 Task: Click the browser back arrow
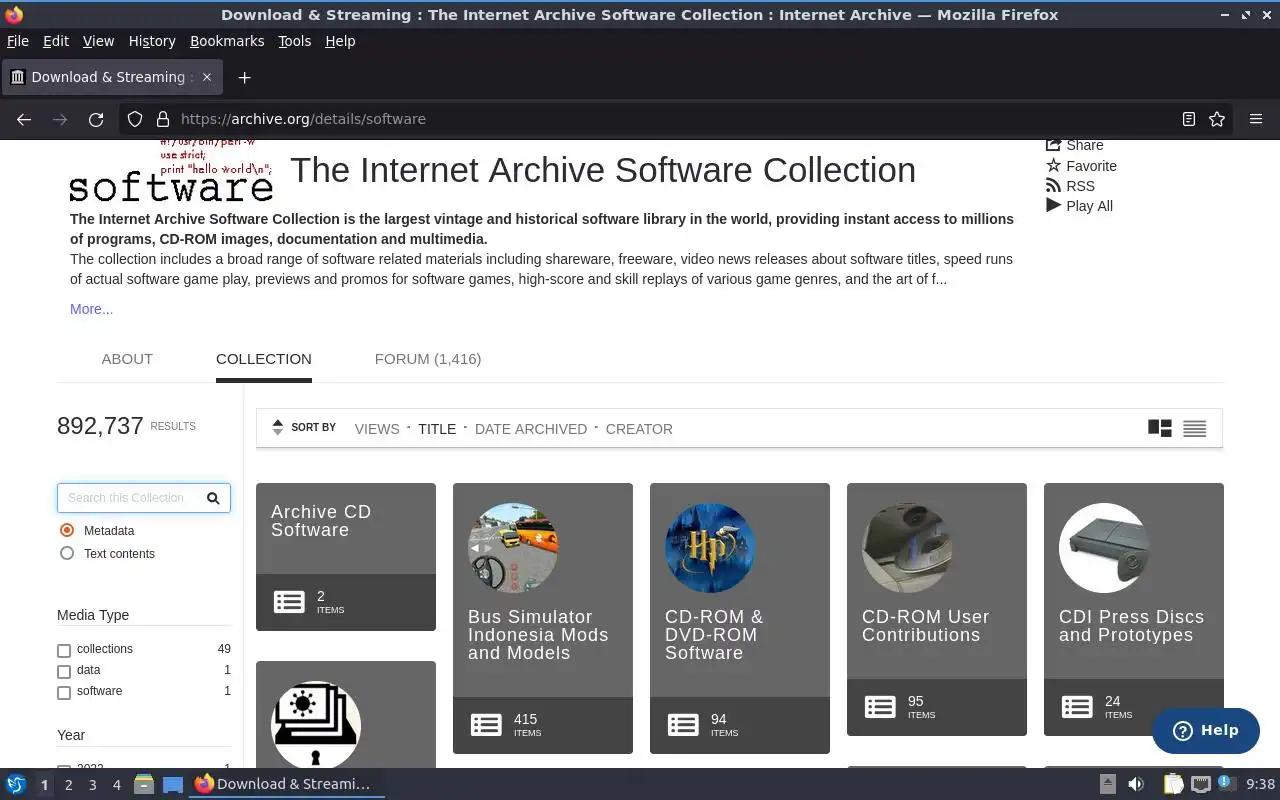tap(24, 119)
